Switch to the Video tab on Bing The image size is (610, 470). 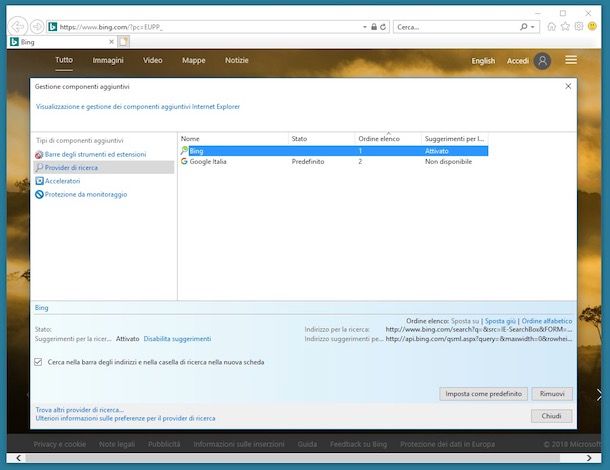pyautogui.click(x=152, y=60)
